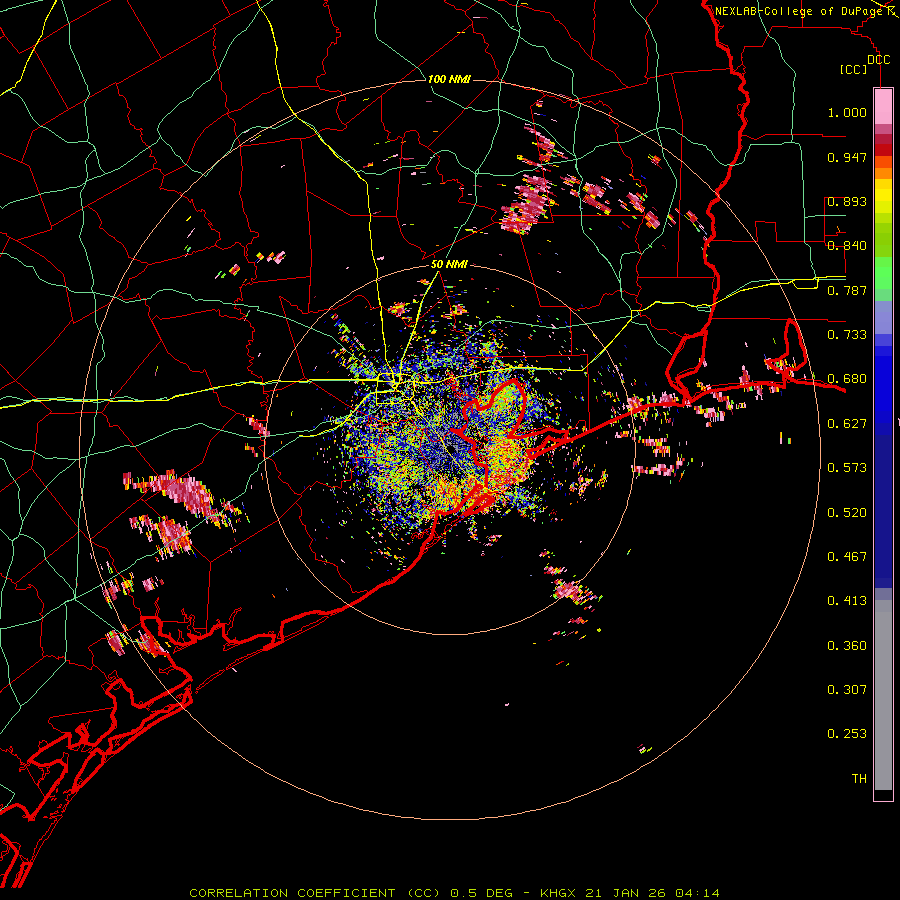Select the 0.733 scale value
900x900 pixels.
pos(847,335)
